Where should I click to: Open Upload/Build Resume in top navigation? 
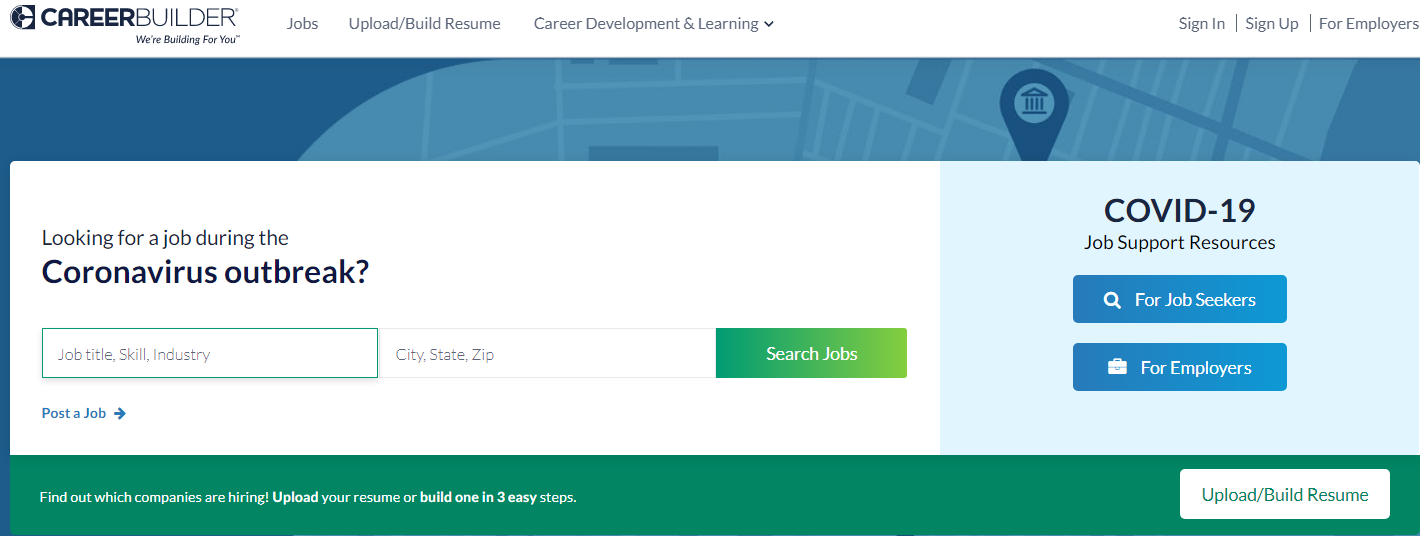click(424, 23)
